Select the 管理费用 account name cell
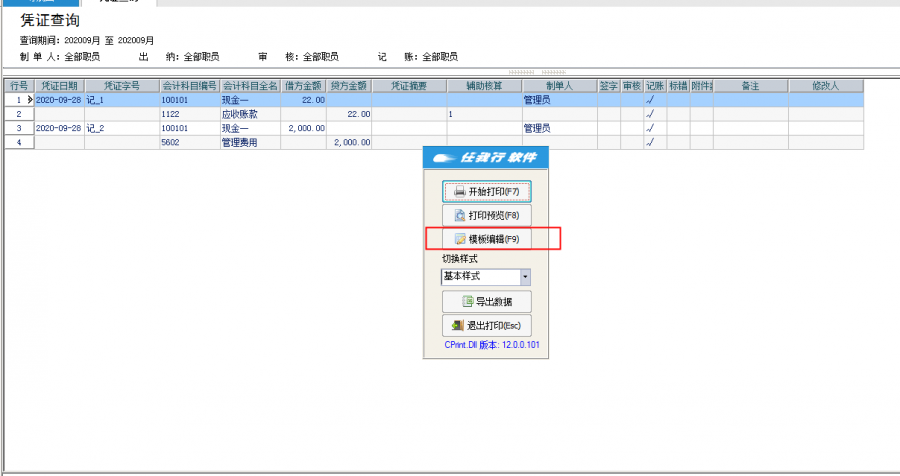The image size is (900, 476). click(250, 142)
